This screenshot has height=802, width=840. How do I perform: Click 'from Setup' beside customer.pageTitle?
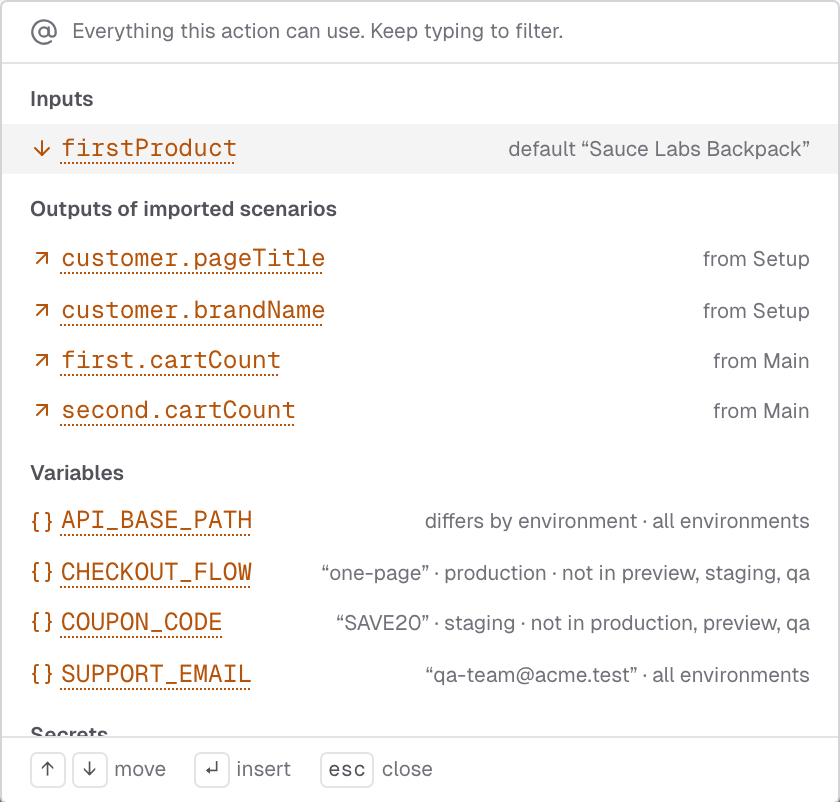point(756,259)
